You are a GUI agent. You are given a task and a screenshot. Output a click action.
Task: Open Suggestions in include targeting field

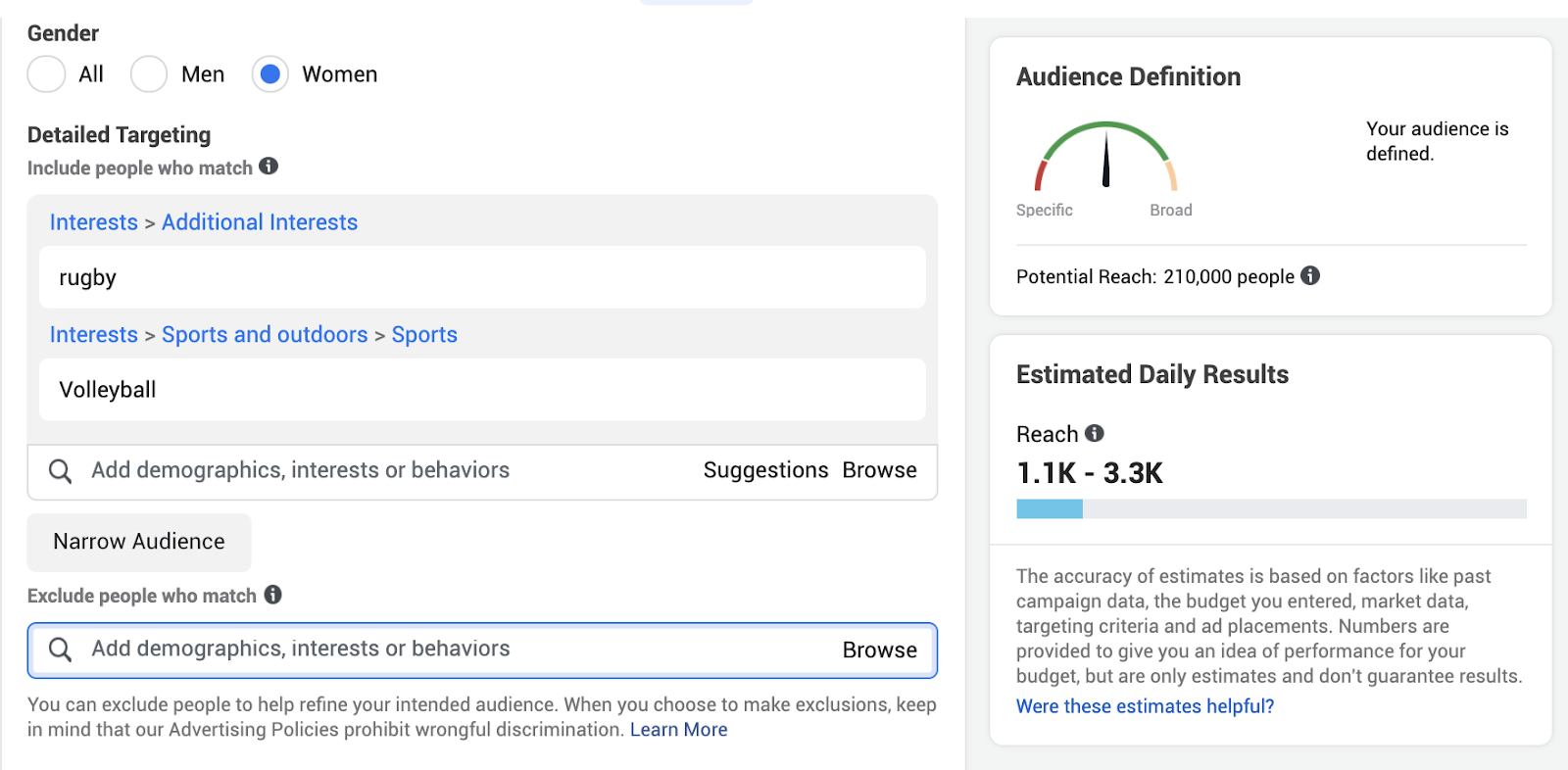(765, 470)
